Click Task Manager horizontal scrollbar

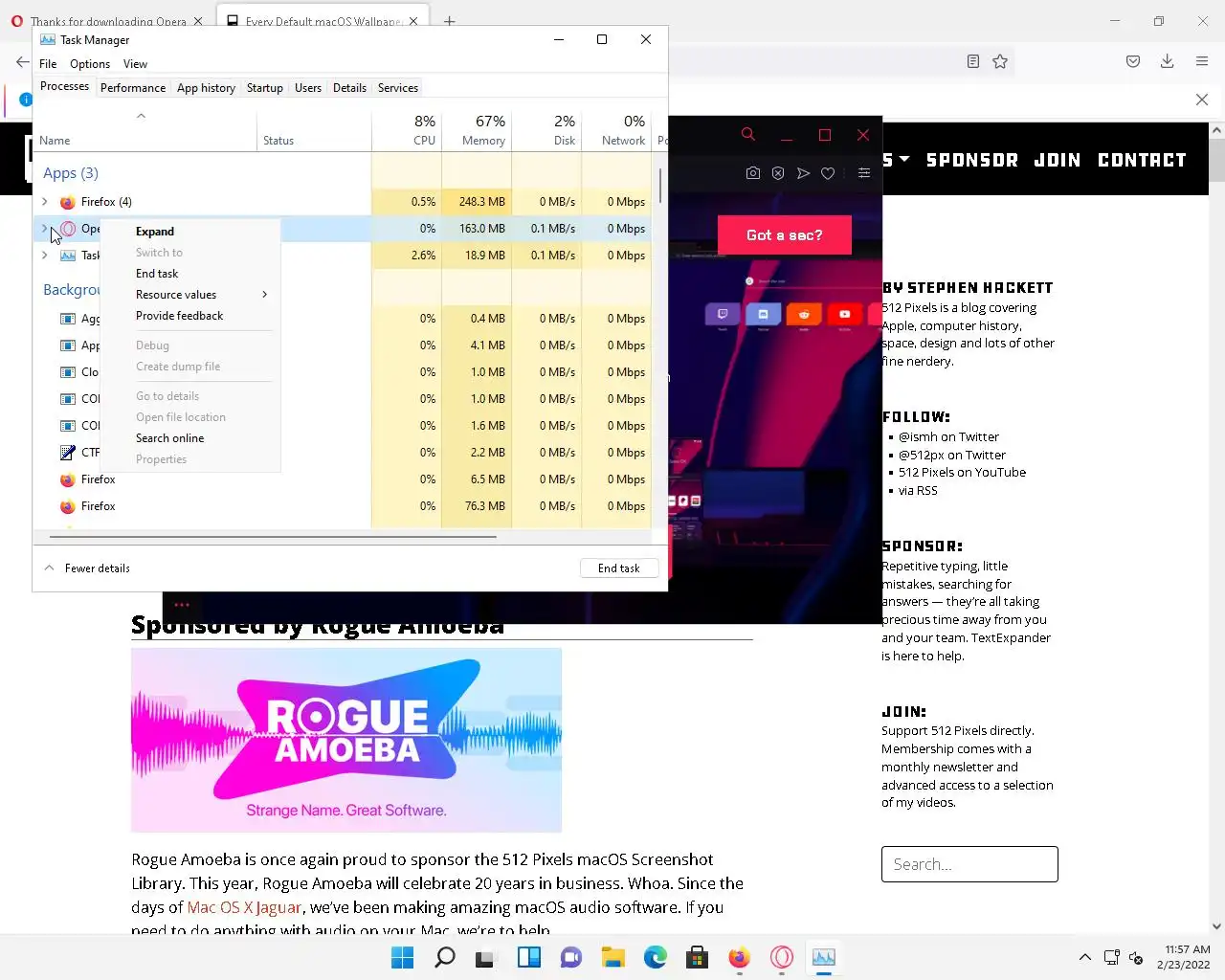273,537
